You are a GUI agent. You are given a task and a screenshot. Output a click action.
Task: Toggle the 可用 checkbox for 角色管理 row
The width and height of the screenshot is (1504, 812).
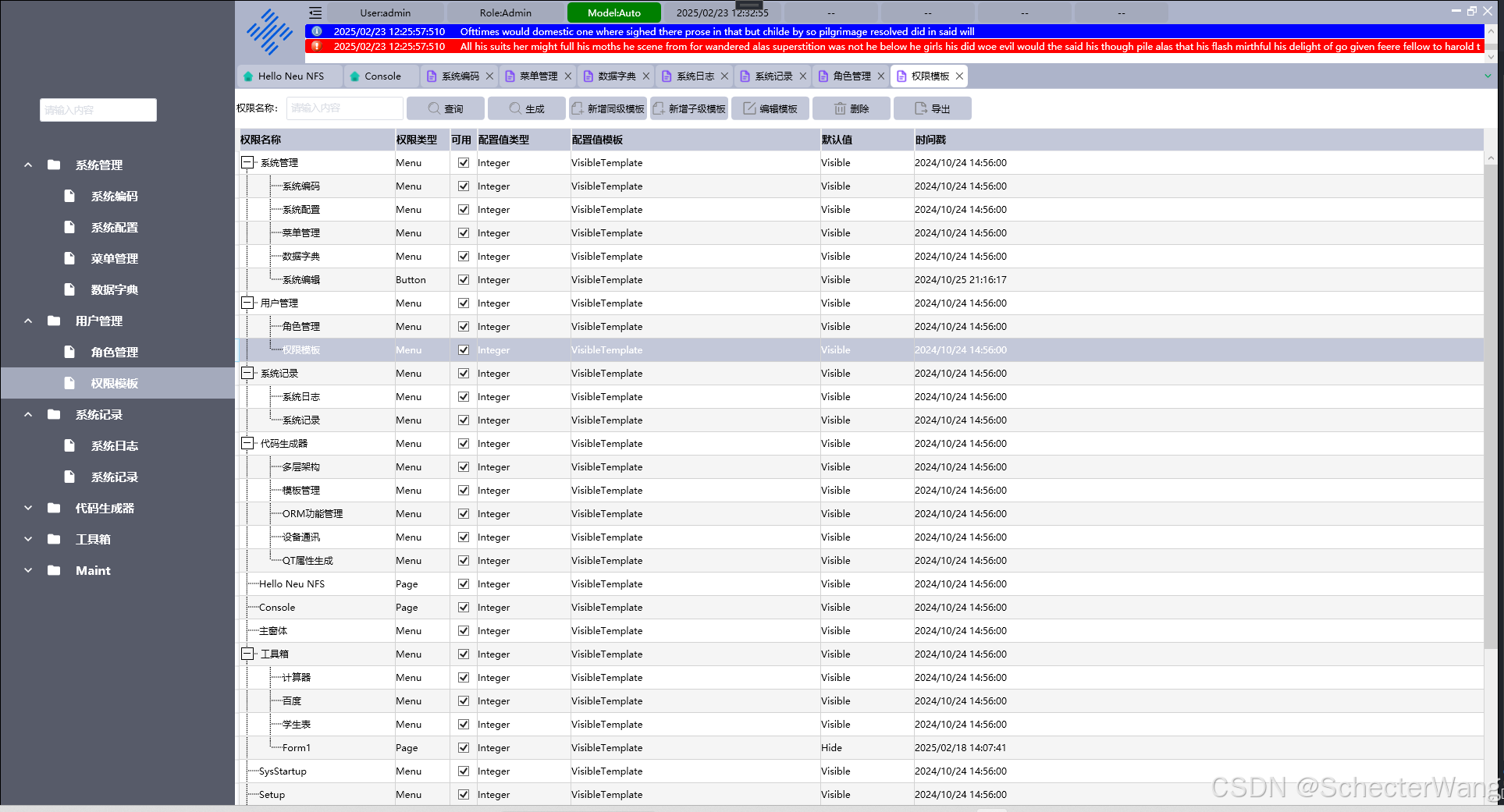click(464, 327)
